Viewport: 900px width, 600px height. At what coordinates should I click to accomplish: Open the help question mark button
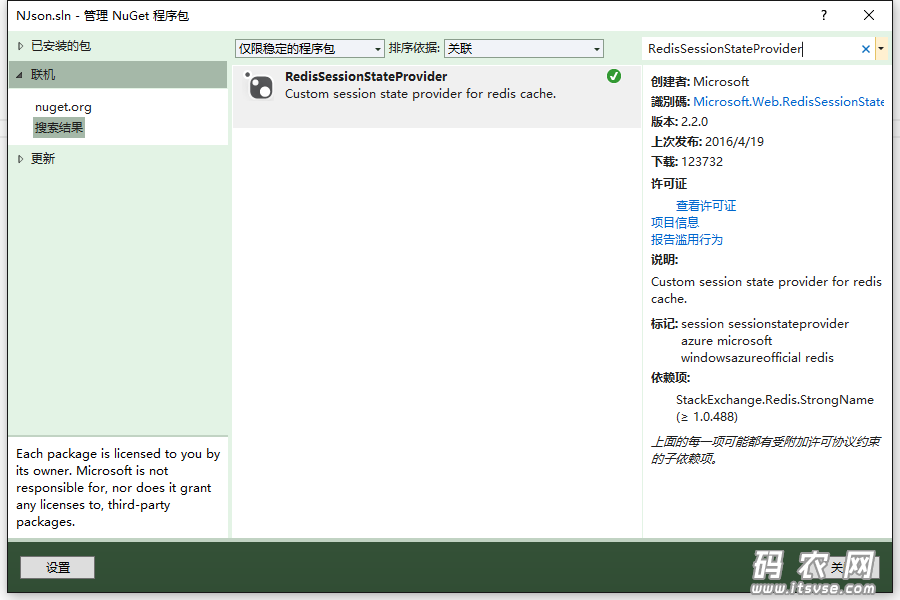(x=824, y=15)
